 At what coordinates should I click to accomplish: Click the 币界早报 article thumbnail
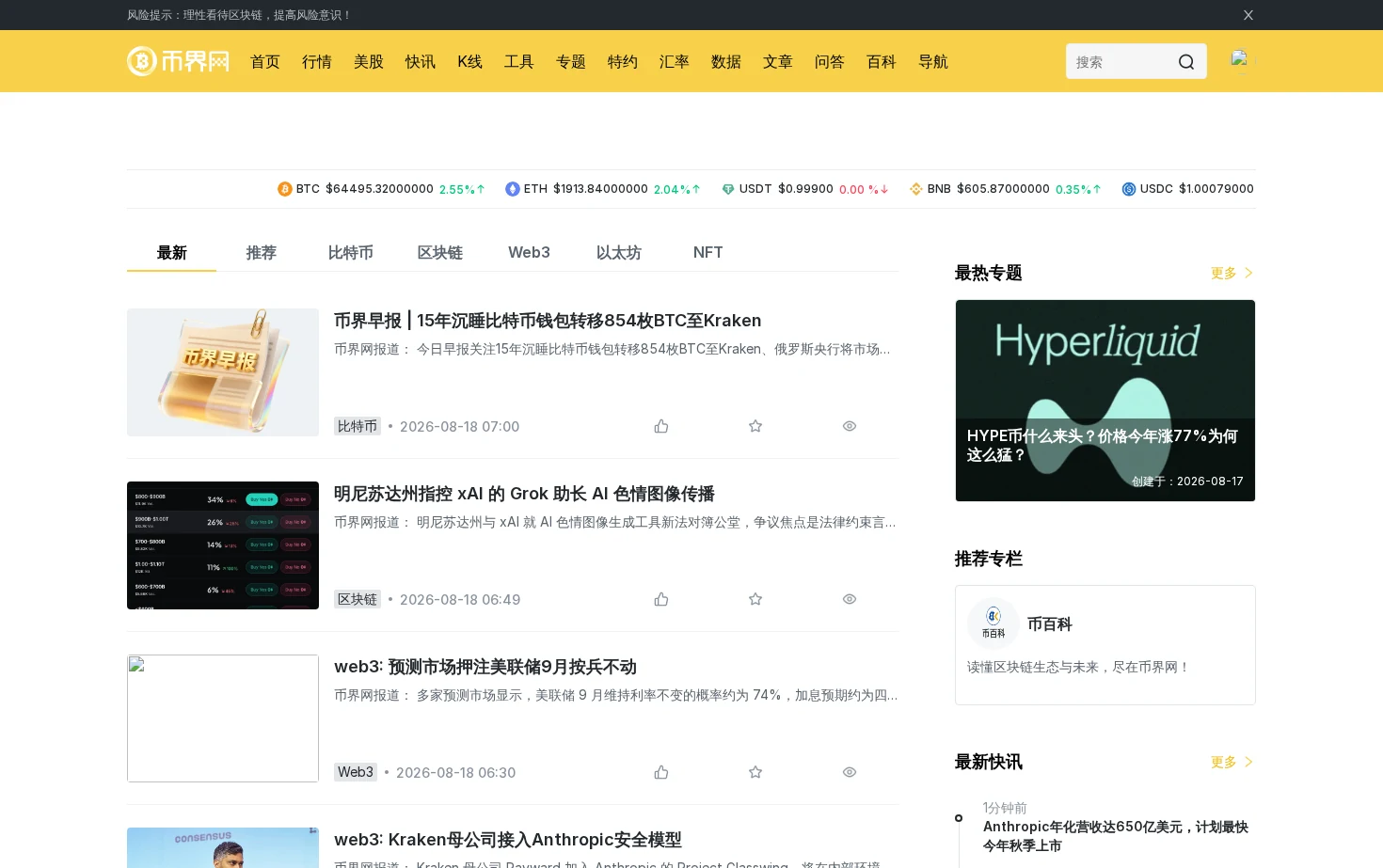pyautogui.click(x=223, y=372)
